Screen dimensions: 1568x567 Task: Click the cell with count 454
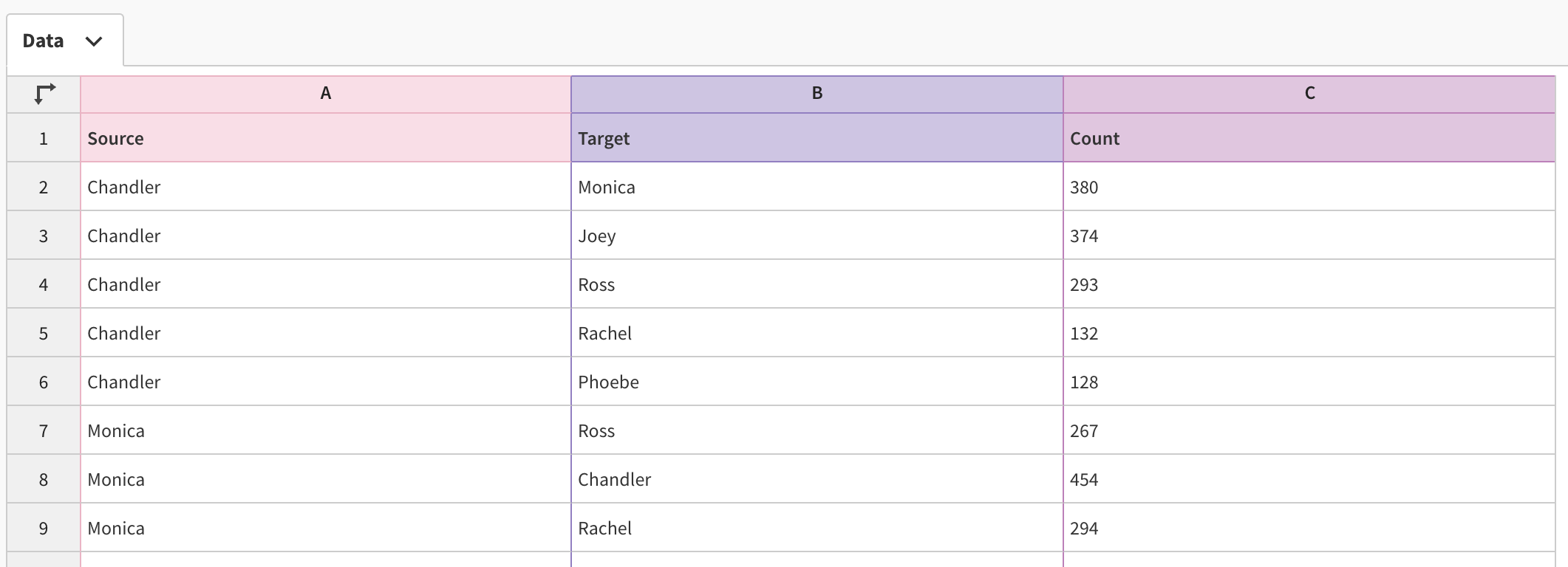[1309, 480]
